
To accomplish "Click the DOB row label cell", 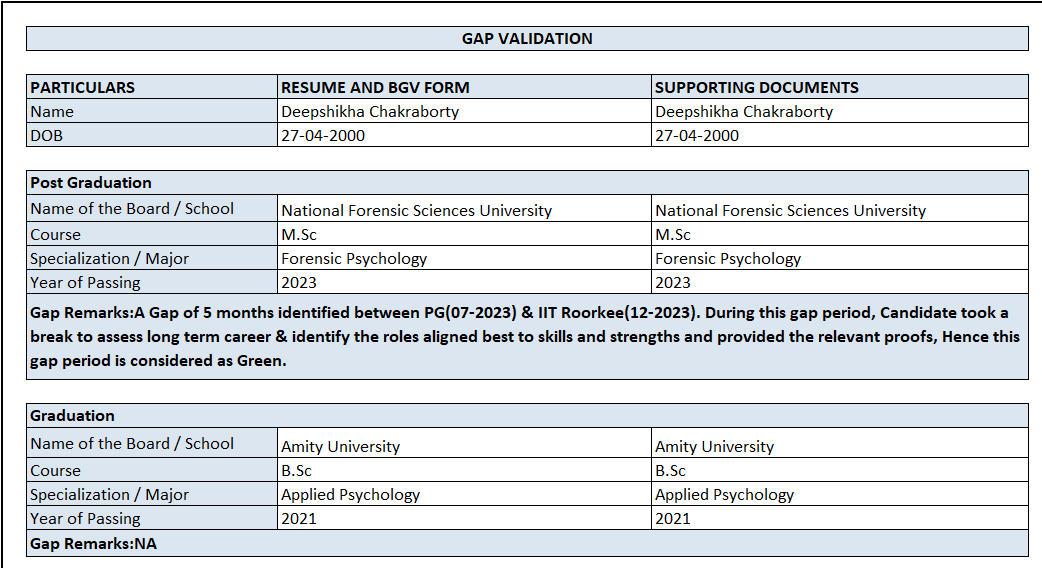I will (x=47, y=135).
